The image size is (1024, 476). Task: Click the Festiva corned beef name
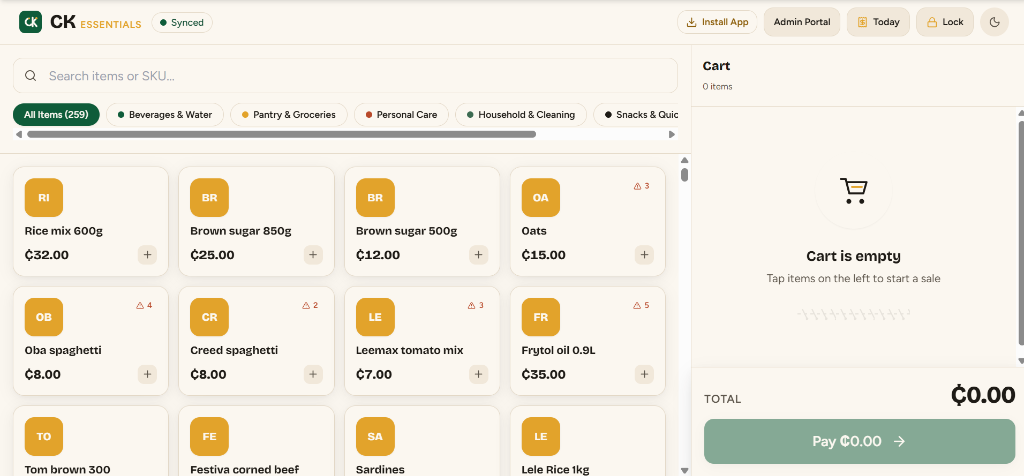(244, 469)
